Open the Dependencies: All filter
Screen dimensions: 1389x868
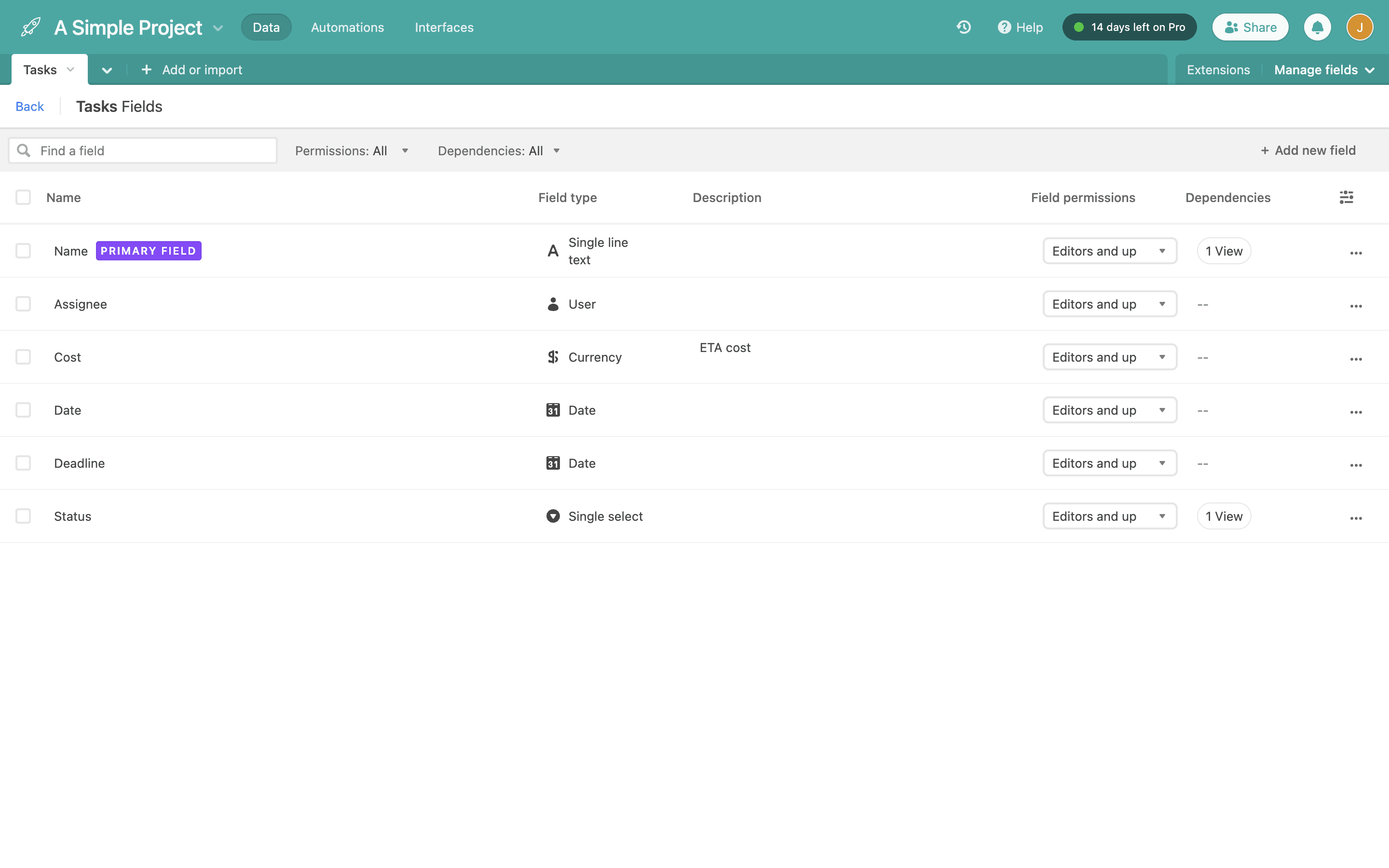[498, 150]
